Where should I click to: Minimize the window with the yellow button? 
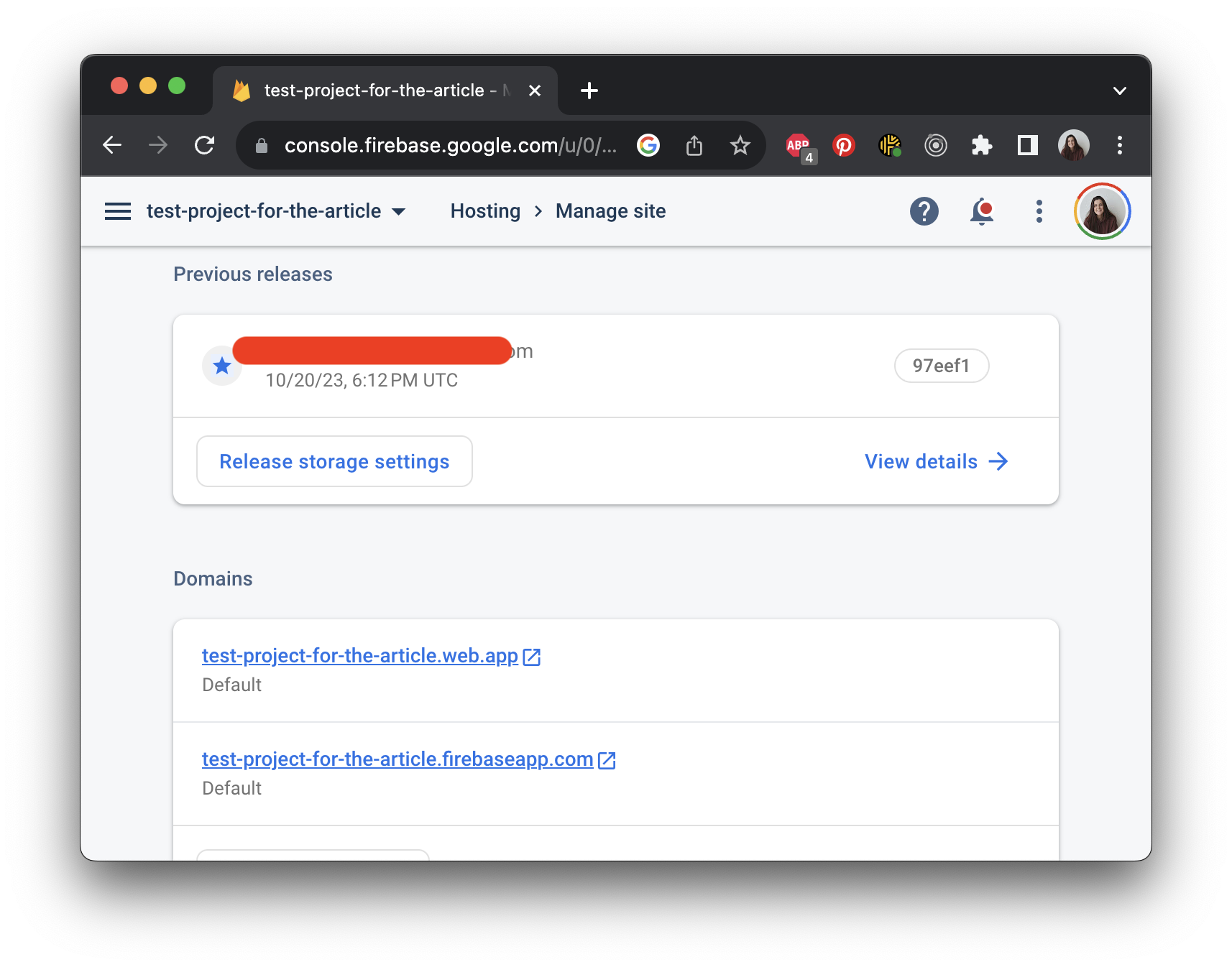point(148,86)
